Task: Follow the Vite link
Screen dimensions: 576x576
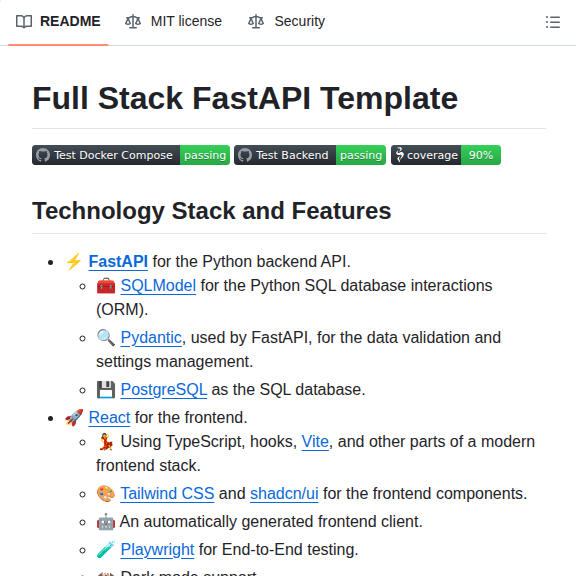Action: (315, 442)
